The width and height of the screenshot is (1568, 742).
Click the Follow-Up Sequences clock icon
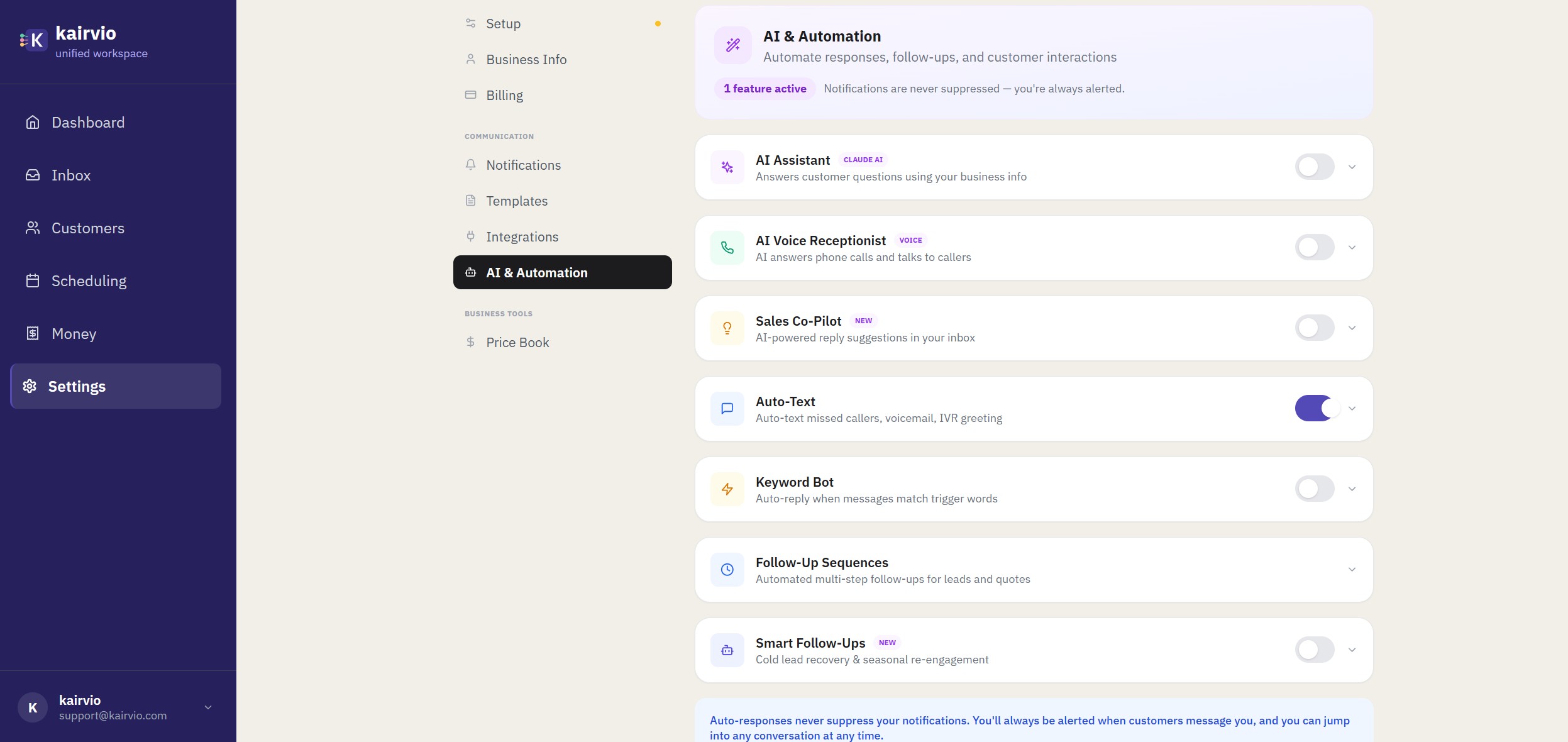pos(727,570)
